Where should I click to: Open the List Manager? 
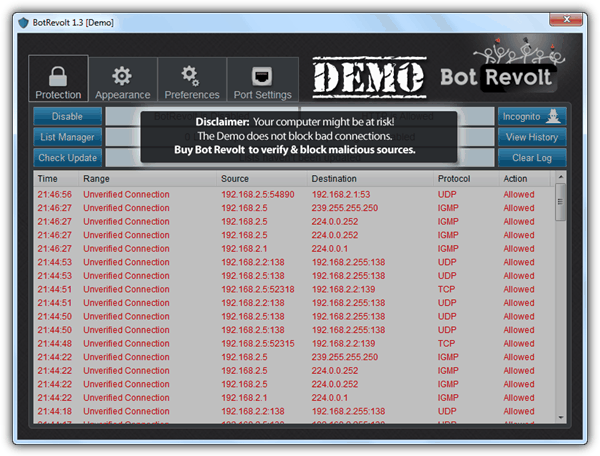point(67,137)
